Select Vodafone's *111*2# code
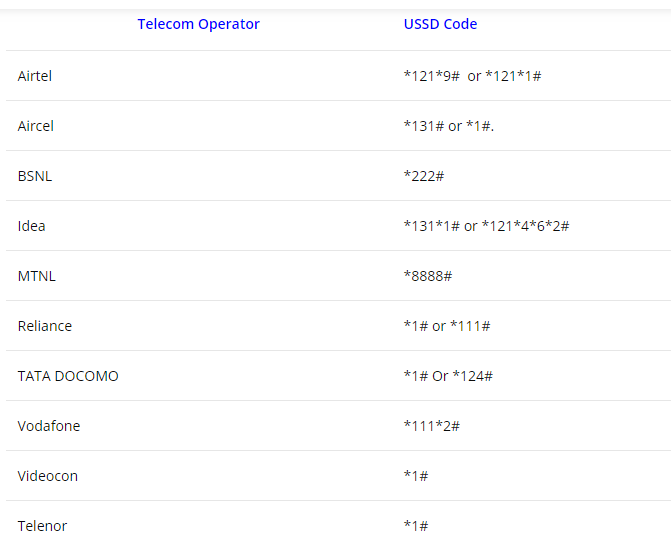Viewport: 671px width, 548px height. (x=431, y=426)
